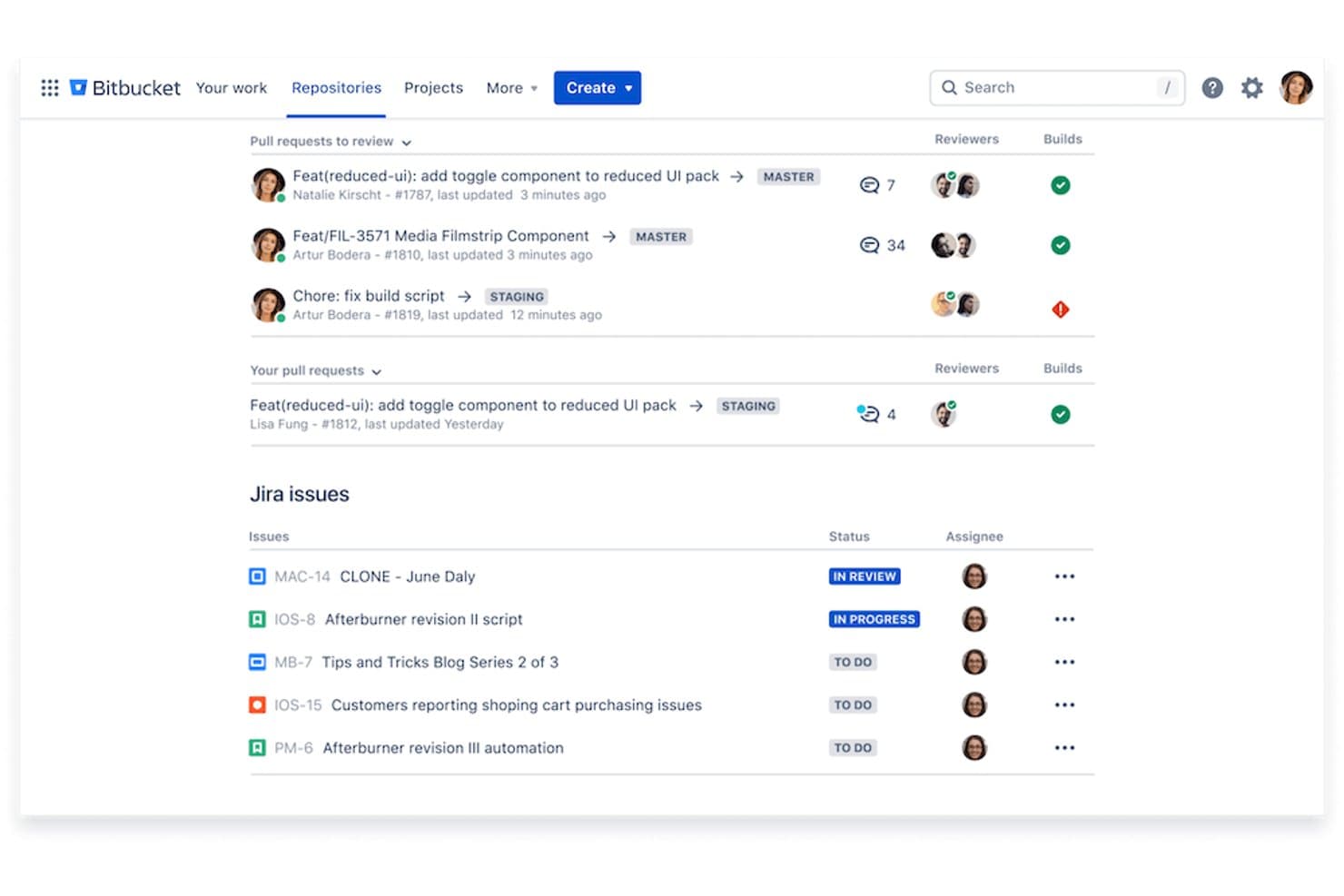The width and height of the screenshot is (1344, 896).
Task: Click the STAGING branch tag on #1819
Action: (x=517, y=297)
